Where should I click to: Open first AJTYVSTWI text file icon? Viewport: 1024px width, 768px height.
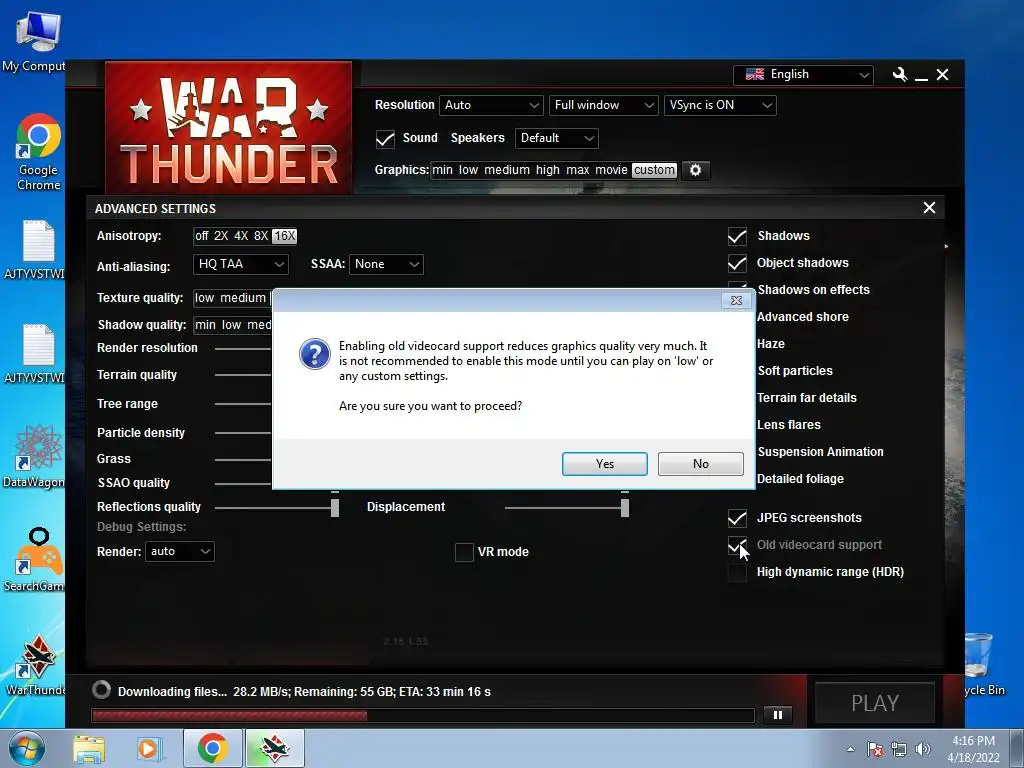[x=36, y=249]
